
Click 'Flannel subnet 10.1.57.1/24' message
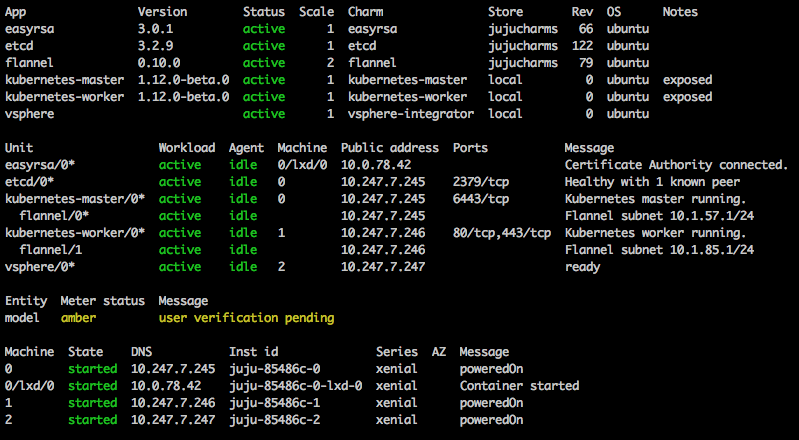pos(659,216)
